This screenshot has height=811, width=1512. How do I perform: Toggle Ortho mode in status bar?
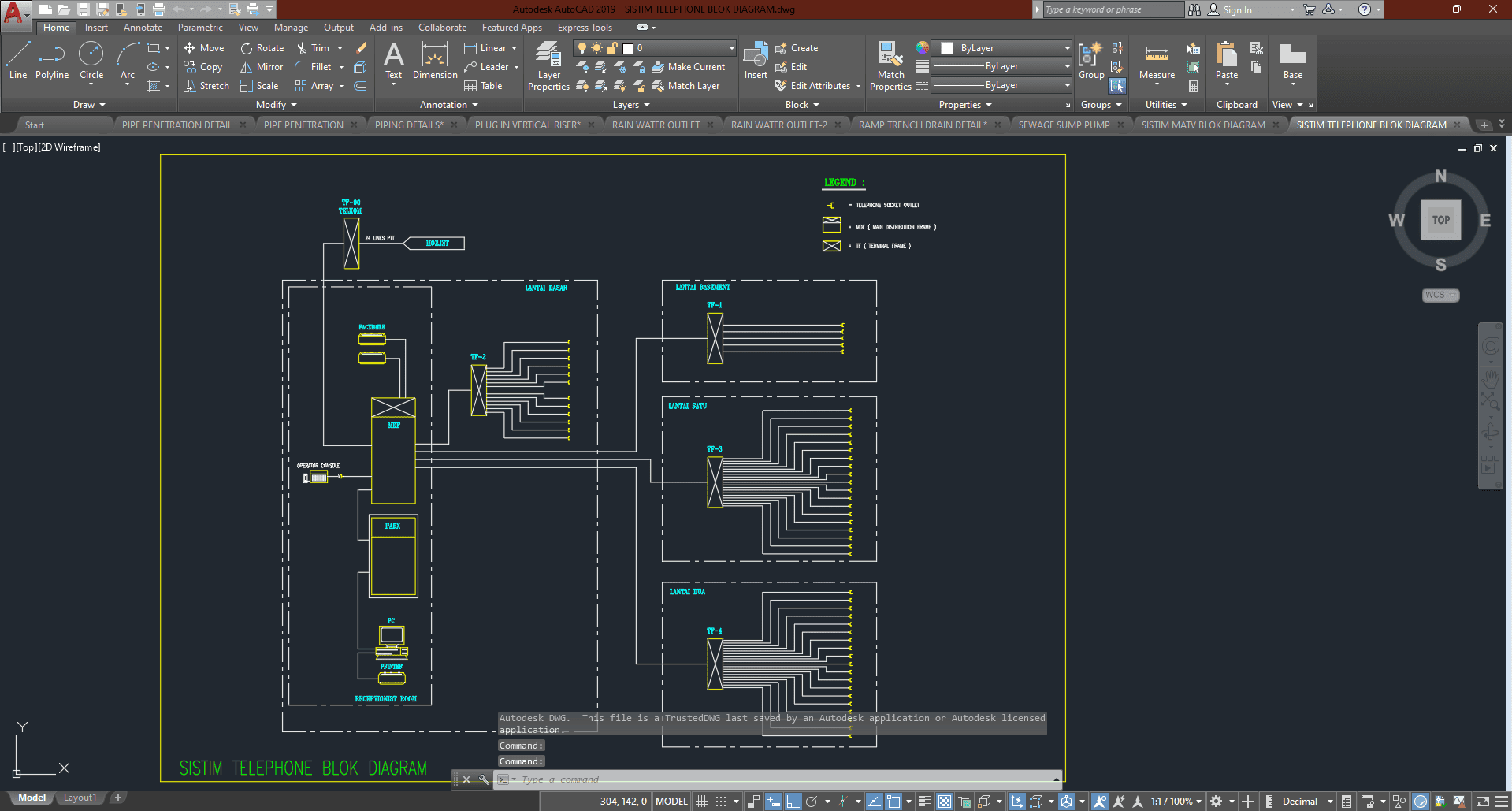coord(793,802)
